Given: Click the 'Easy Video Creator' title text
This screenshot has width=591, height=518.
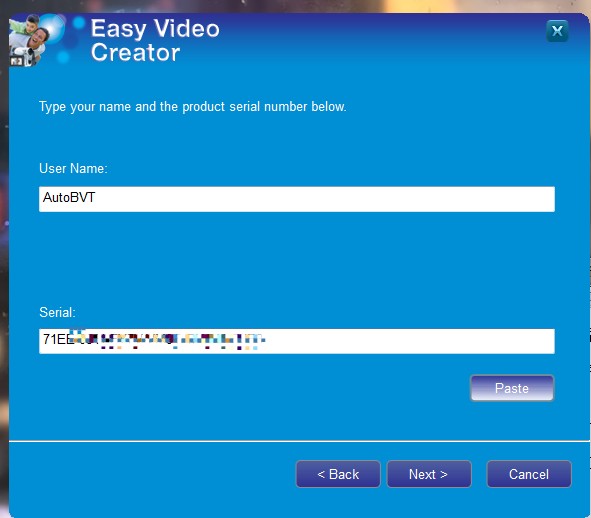Looking at the screenshot, I should coord(155,40).
